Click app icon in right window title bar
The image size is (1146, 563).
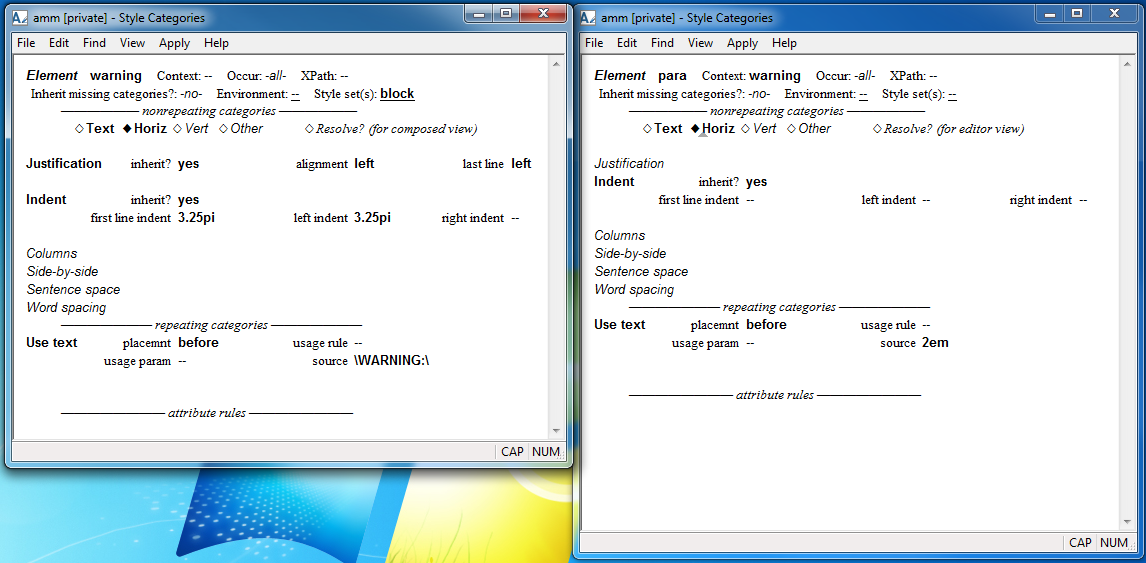coord(589,18)
